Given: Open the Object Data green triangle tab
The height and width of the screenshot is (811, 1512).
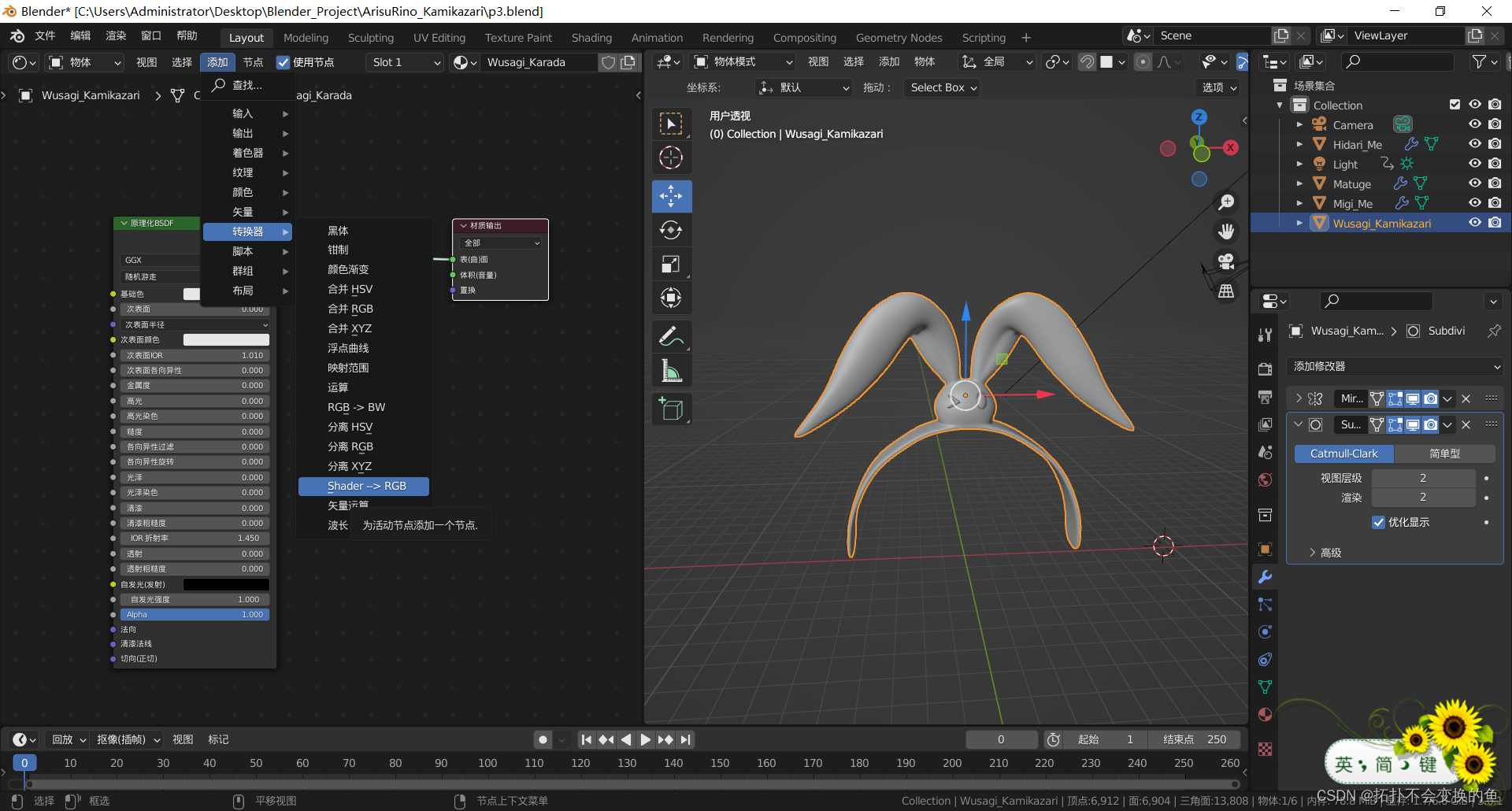Looking at the screenshot, I should (x=1266, y=687).
